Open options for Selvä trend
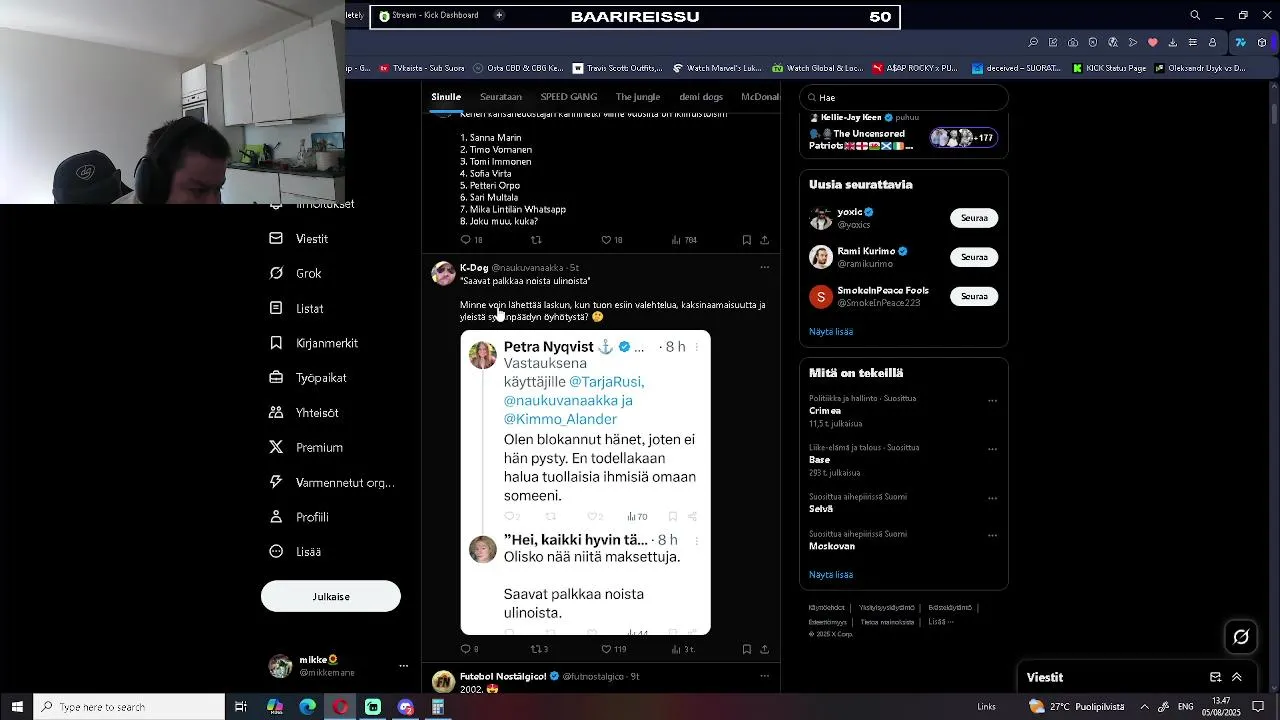The height and width of the screenshot is (720, 1280). tap(993, 499)
